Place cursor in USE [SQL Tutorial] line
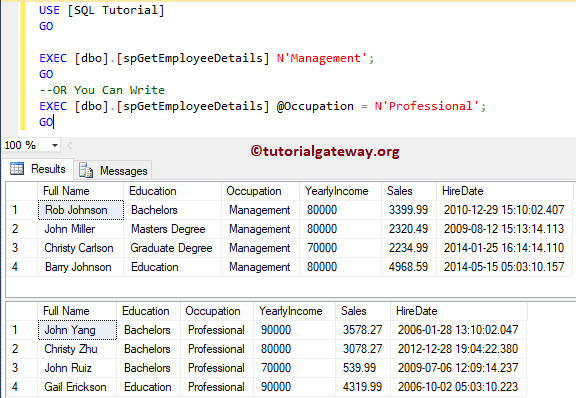 coord(102,10)
